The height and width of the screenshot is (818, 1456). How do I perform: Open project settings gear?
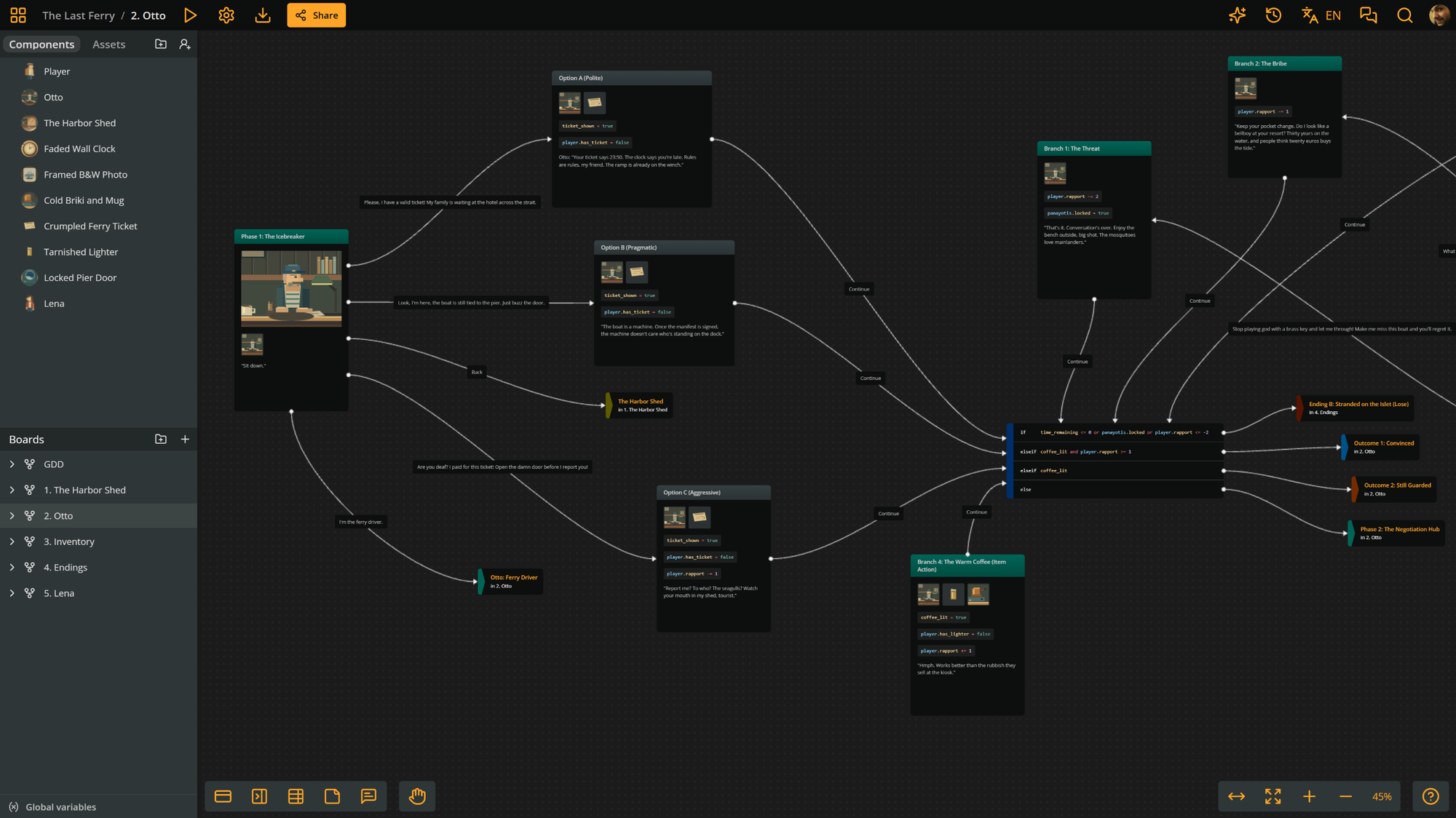point(226,15)
